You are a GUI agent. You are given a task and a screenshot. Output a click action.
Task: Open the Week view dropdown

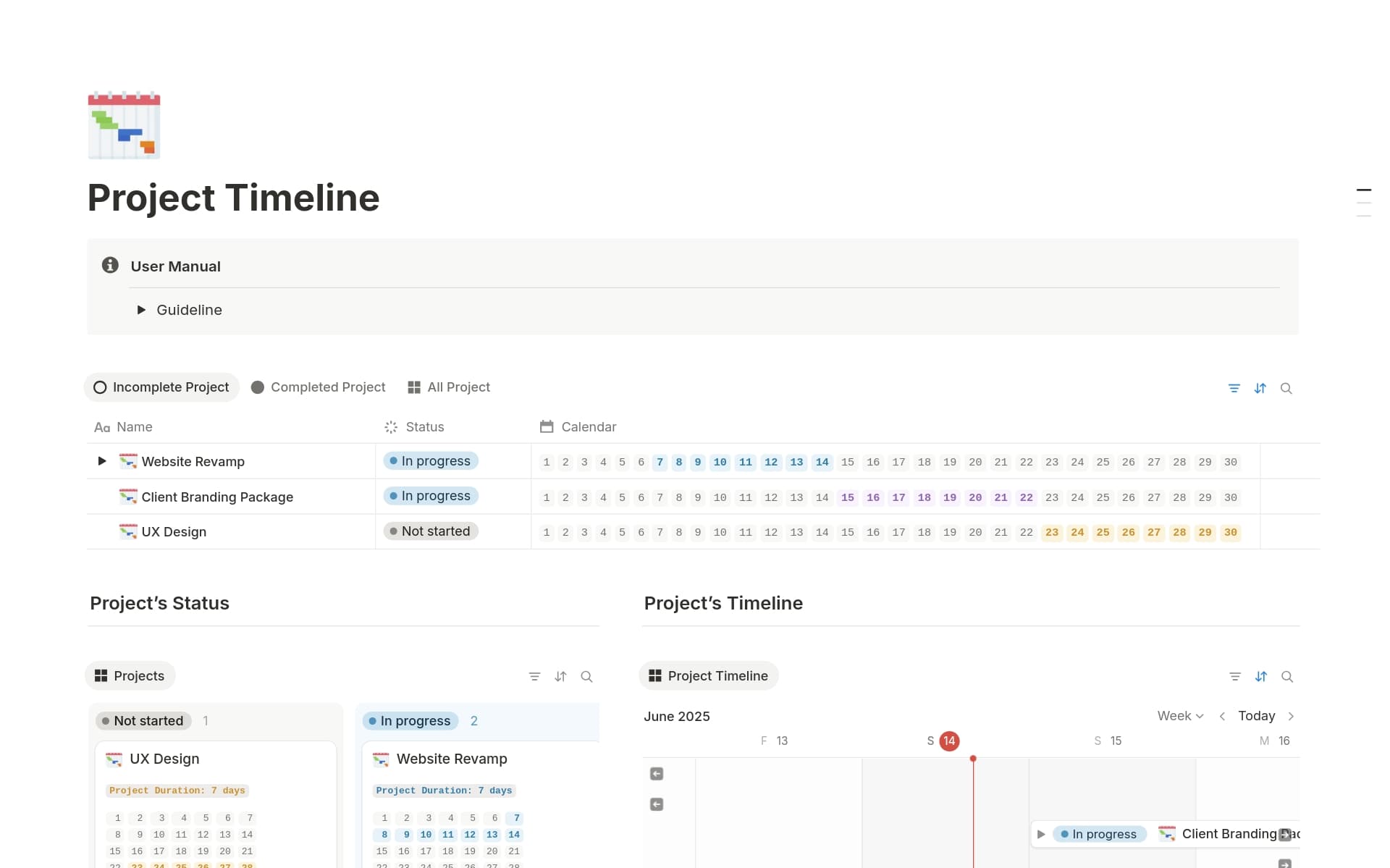(1179, 716)
